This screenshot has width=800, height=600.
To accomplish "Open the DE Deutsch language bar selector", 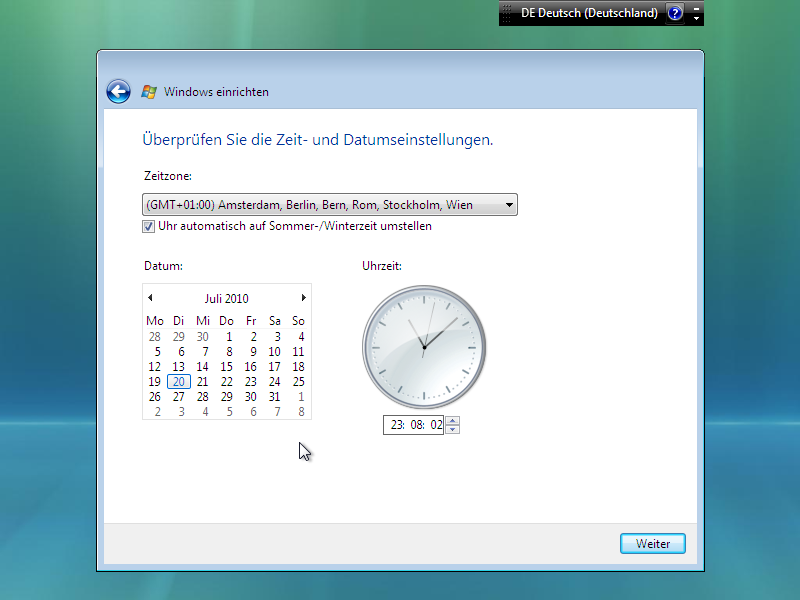I will click(x=588, y=13).
